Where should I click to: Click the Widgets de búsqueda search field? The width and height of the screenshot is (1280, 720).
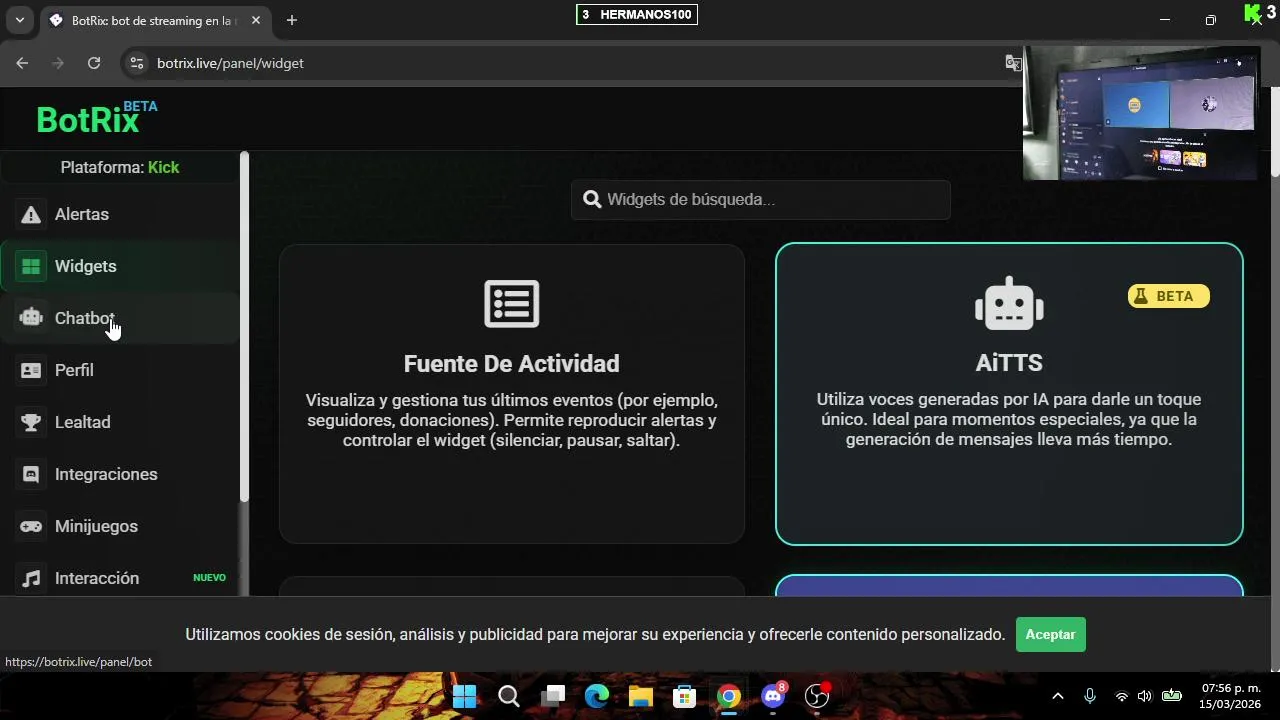click(760, 199)
